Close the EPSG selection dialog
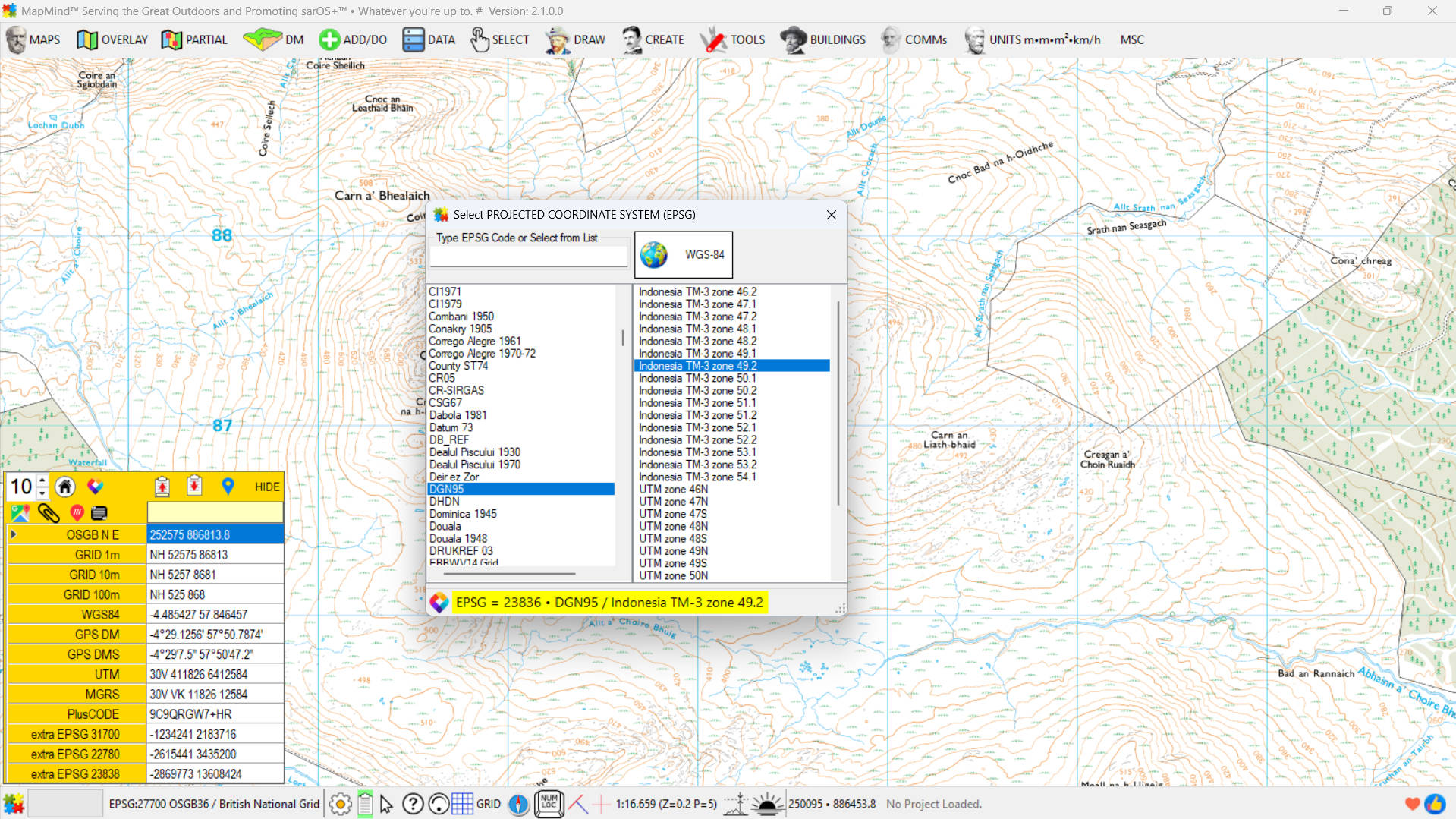This screenshot has height=819, width=1456. 832,215
